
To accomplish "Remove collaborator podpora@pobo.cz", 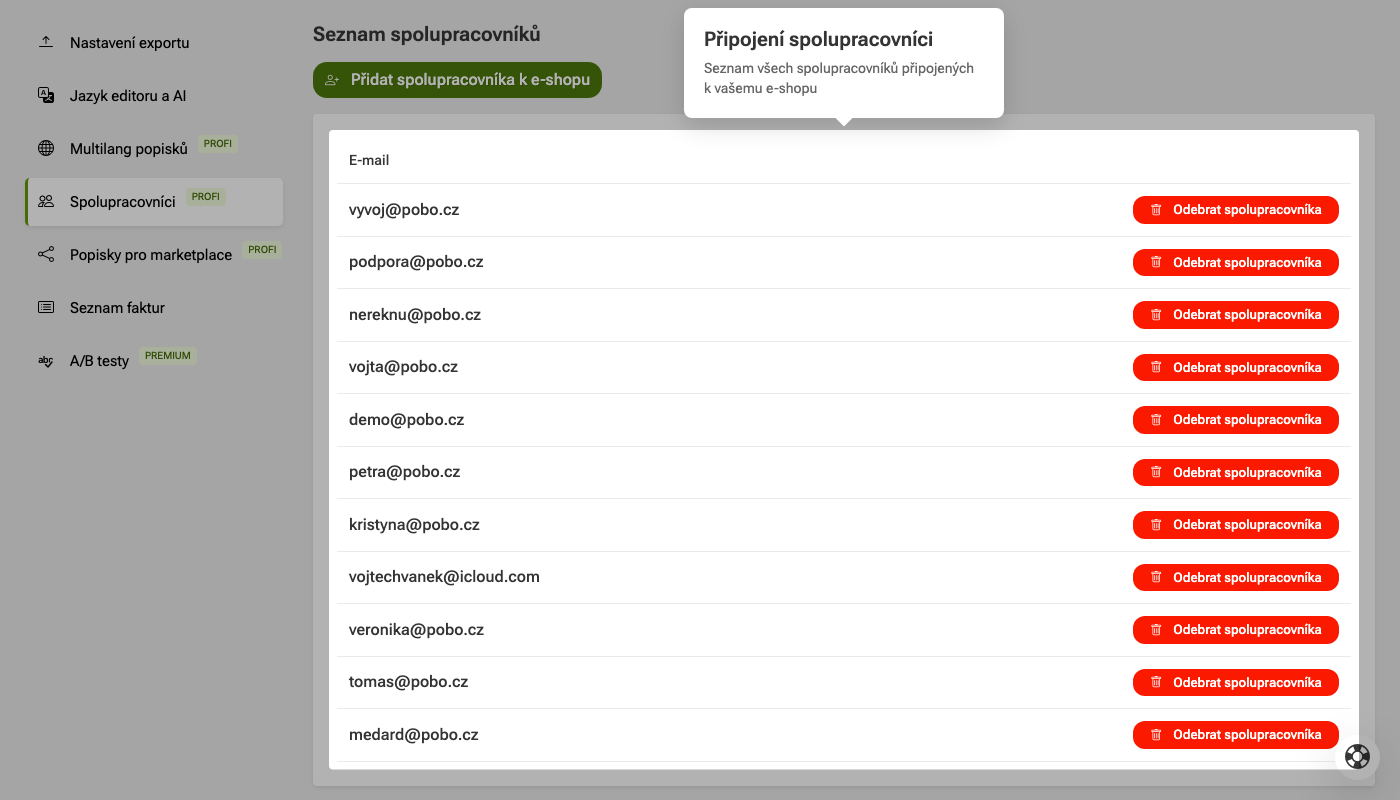I will pyautogui.click(x=1235, y=263).
